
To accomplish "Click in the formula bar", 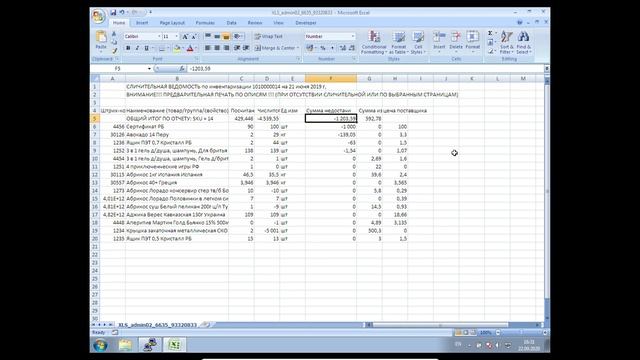I will 365,69.
